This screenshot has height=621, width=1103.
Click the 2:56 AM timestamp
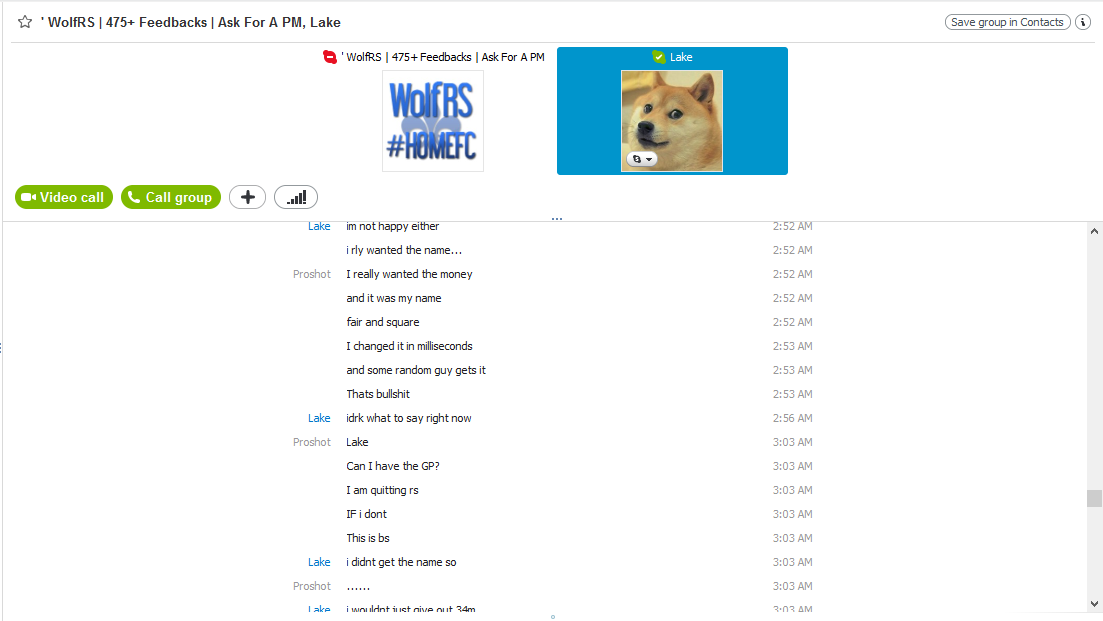tap(793, 418)
